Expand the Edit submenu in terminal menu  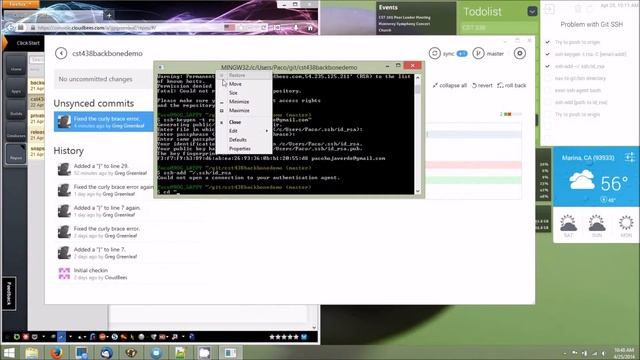pos(244,131)
